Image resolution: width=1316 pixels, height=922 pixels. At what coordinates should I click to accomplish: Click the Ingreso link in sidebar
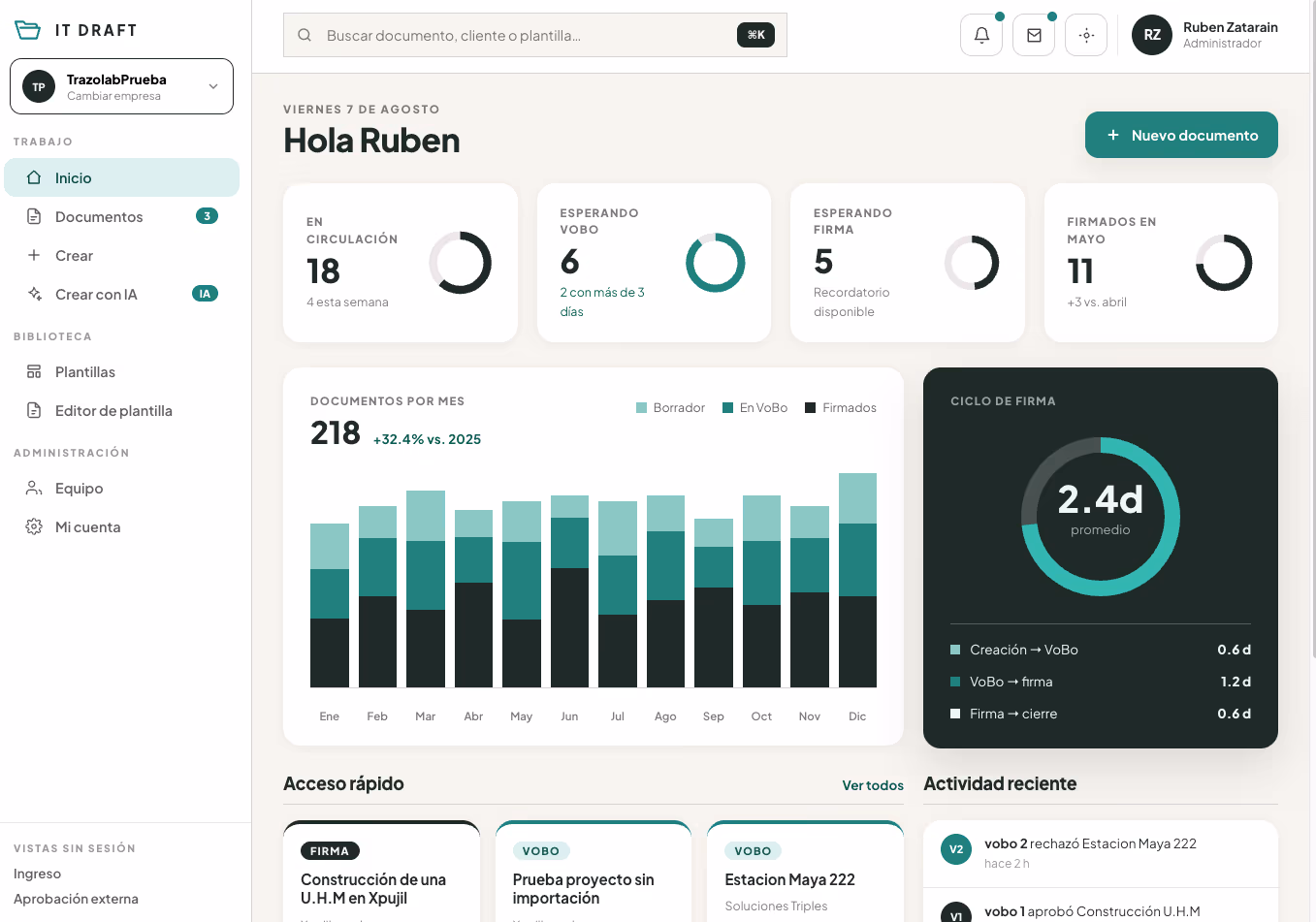pos(37,874)
